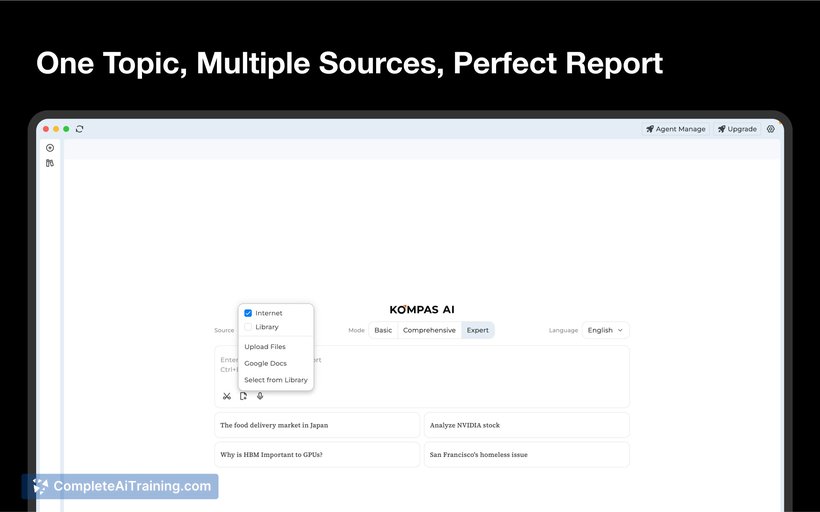Pick 'The food delivery market in Japan' suggestion
The width and height of the screenshot is (820, 512).
(317, 425)
